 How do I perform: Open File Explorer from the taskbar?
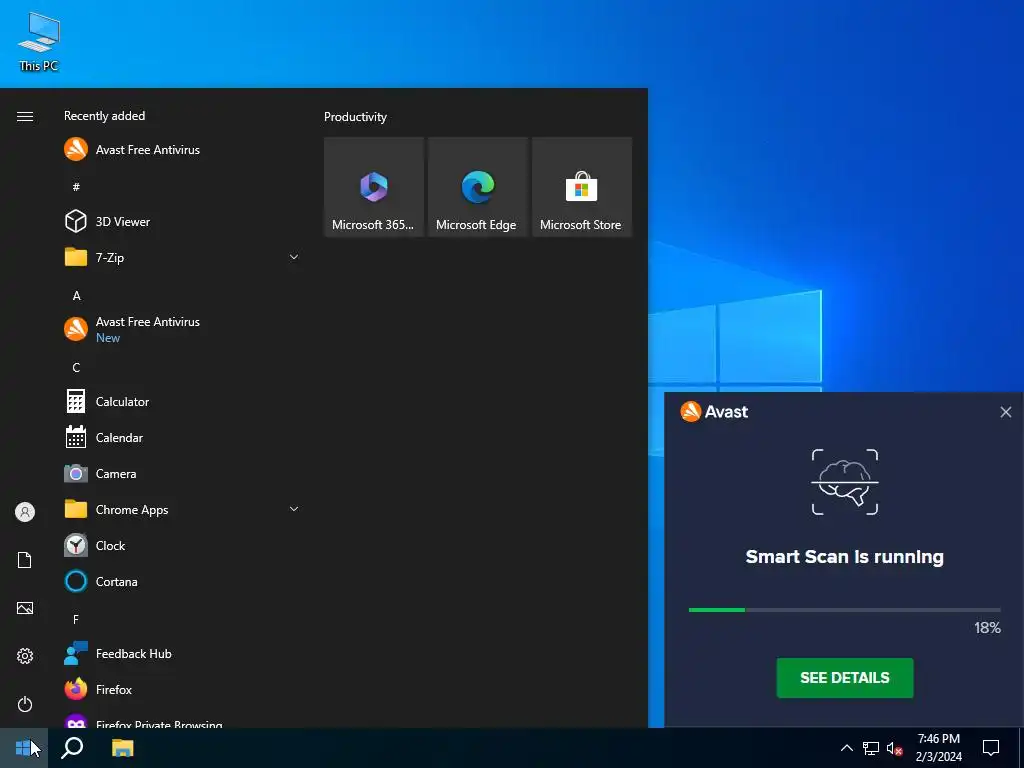click(122, 748)
